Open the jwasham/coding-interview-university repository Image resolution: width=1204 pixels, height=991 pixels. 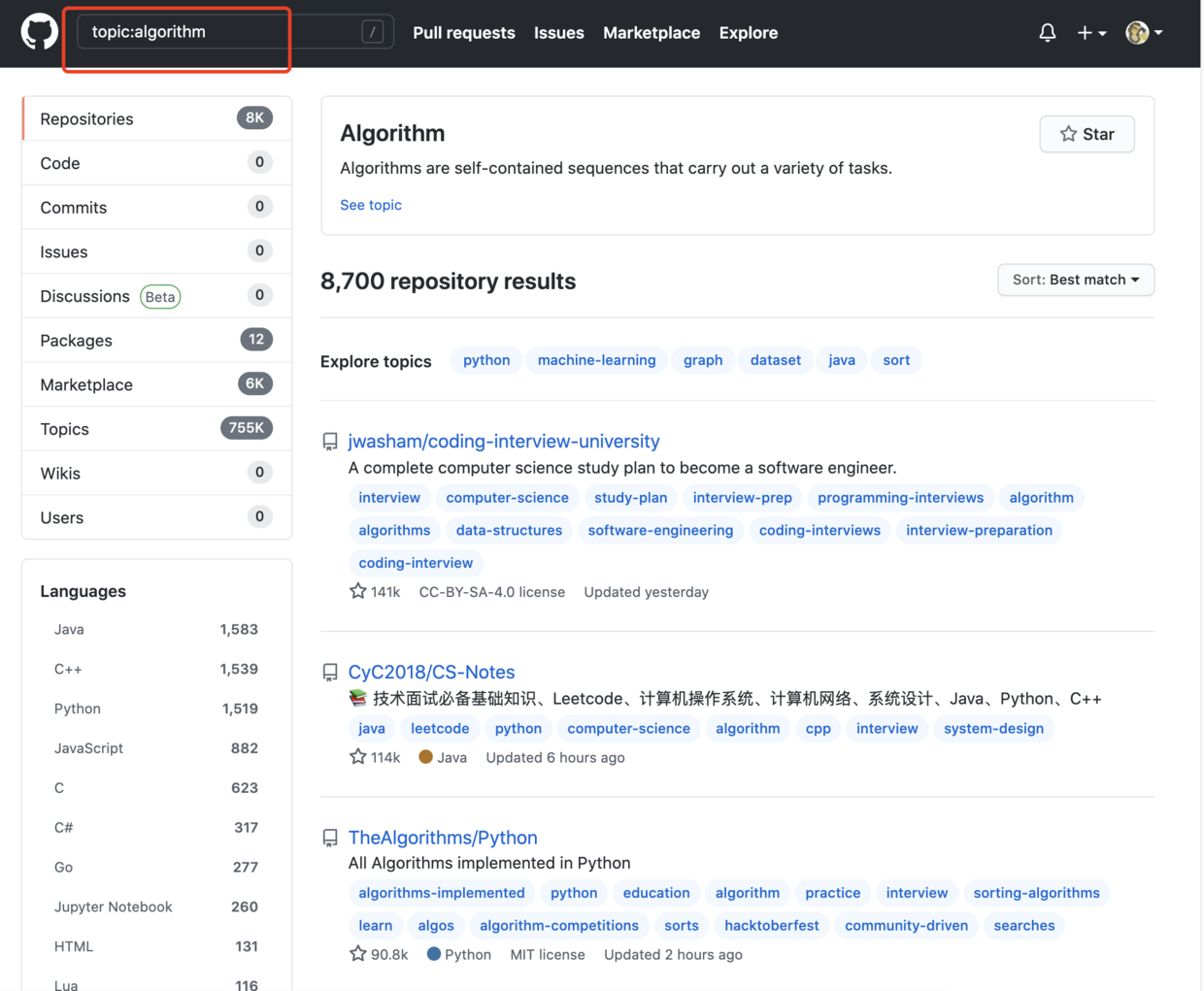504,441
